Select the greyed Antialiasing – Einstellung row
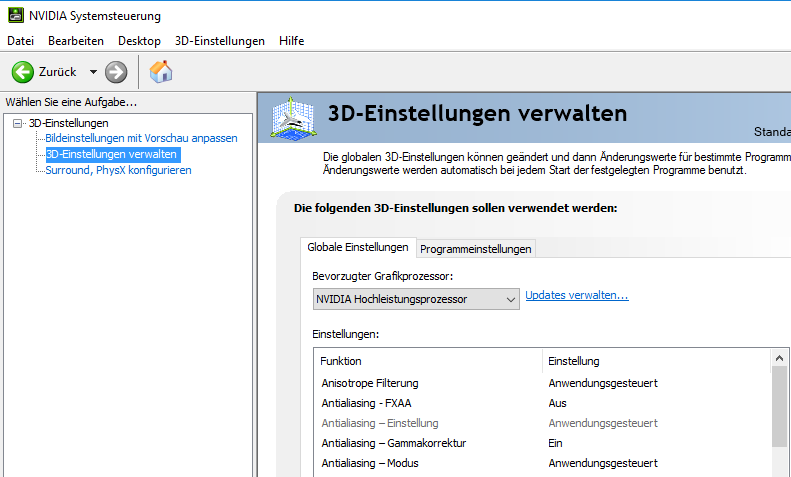The image size is (791, 477). pos(542,423)
